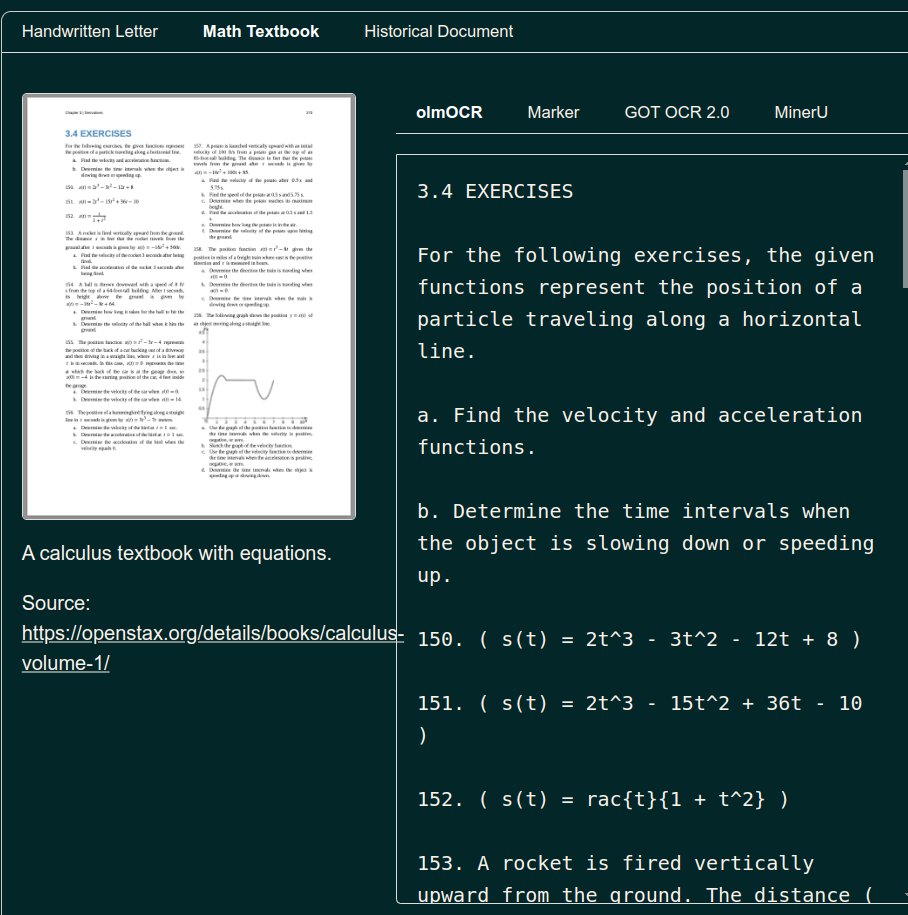Click the "3.4 EXERCISES" heading in the OCR text
The height and width of the screenshot is (915, 908).
pos(495,191)
